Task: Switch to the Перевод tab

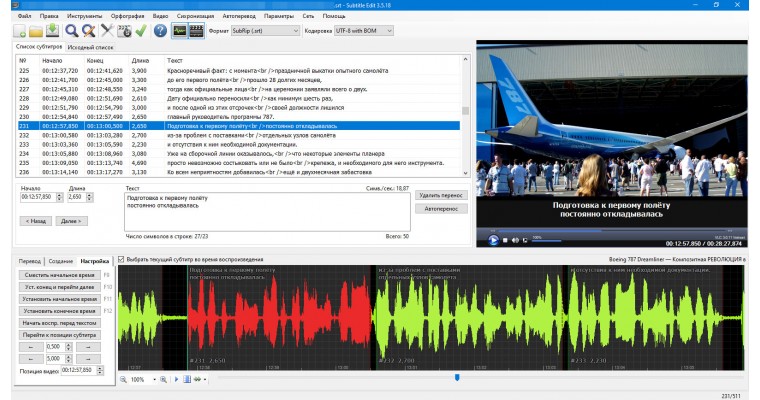Action: [x=30, y=260]
